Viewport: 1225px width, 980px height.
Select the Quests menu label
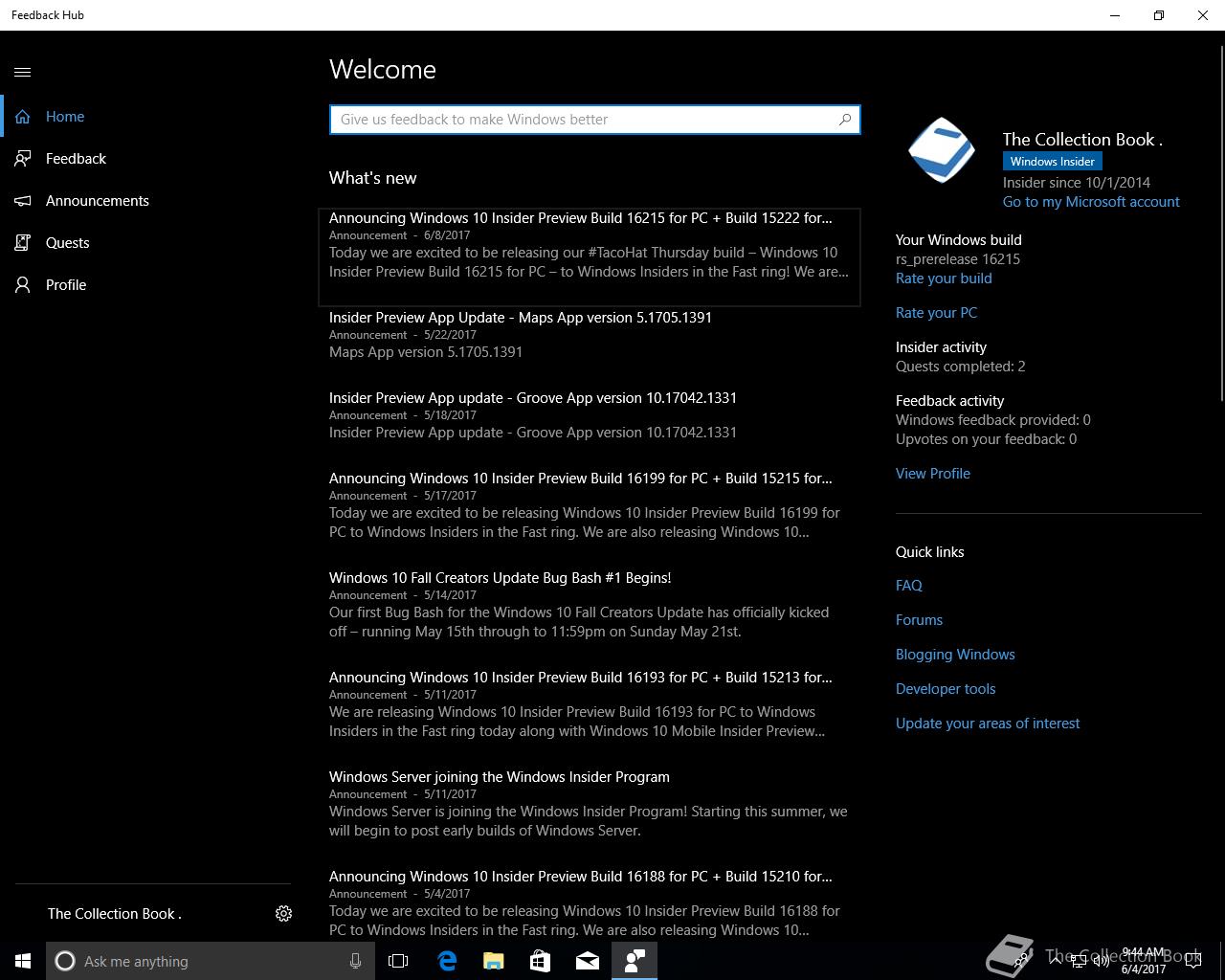click(x=68, y=243)
